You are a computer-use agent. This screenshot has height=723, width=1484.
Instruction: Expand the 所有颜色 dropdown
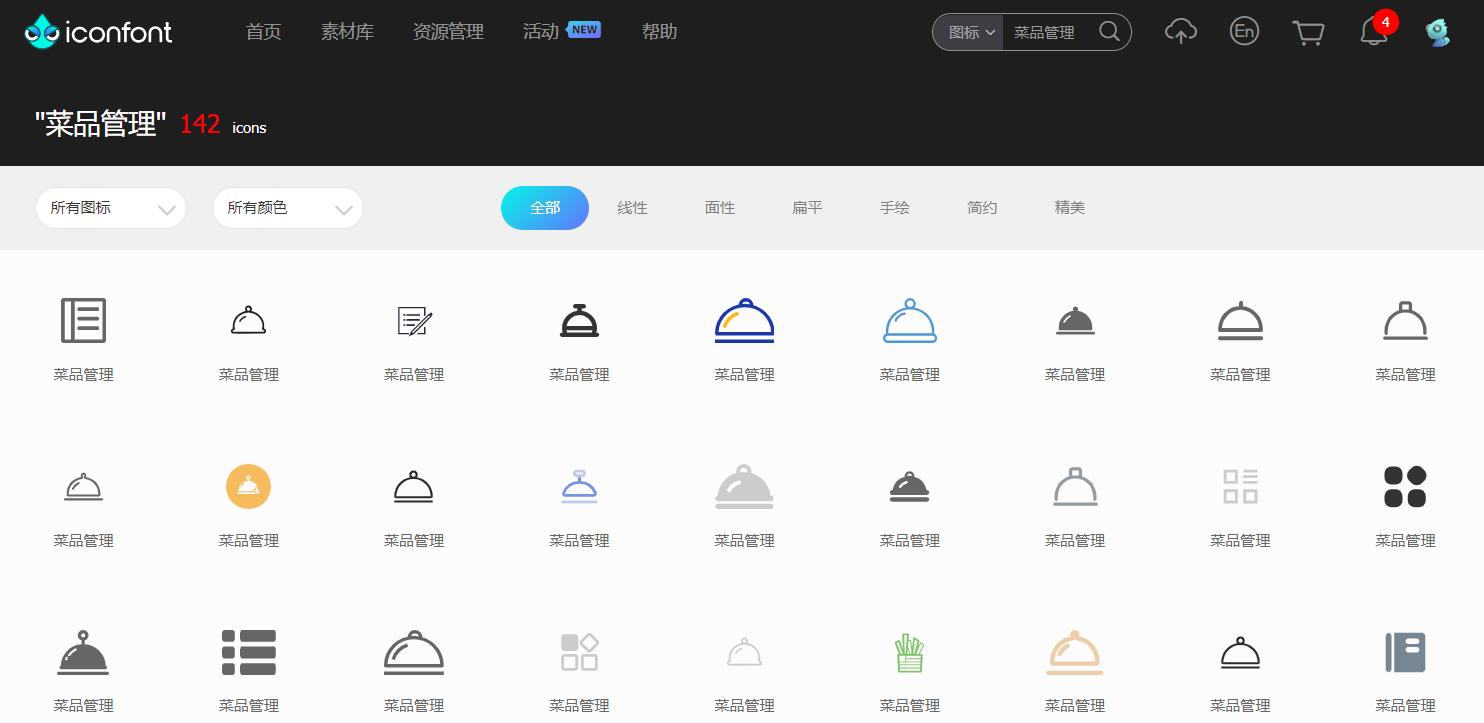pyautogui.click(x=288, y=208)
